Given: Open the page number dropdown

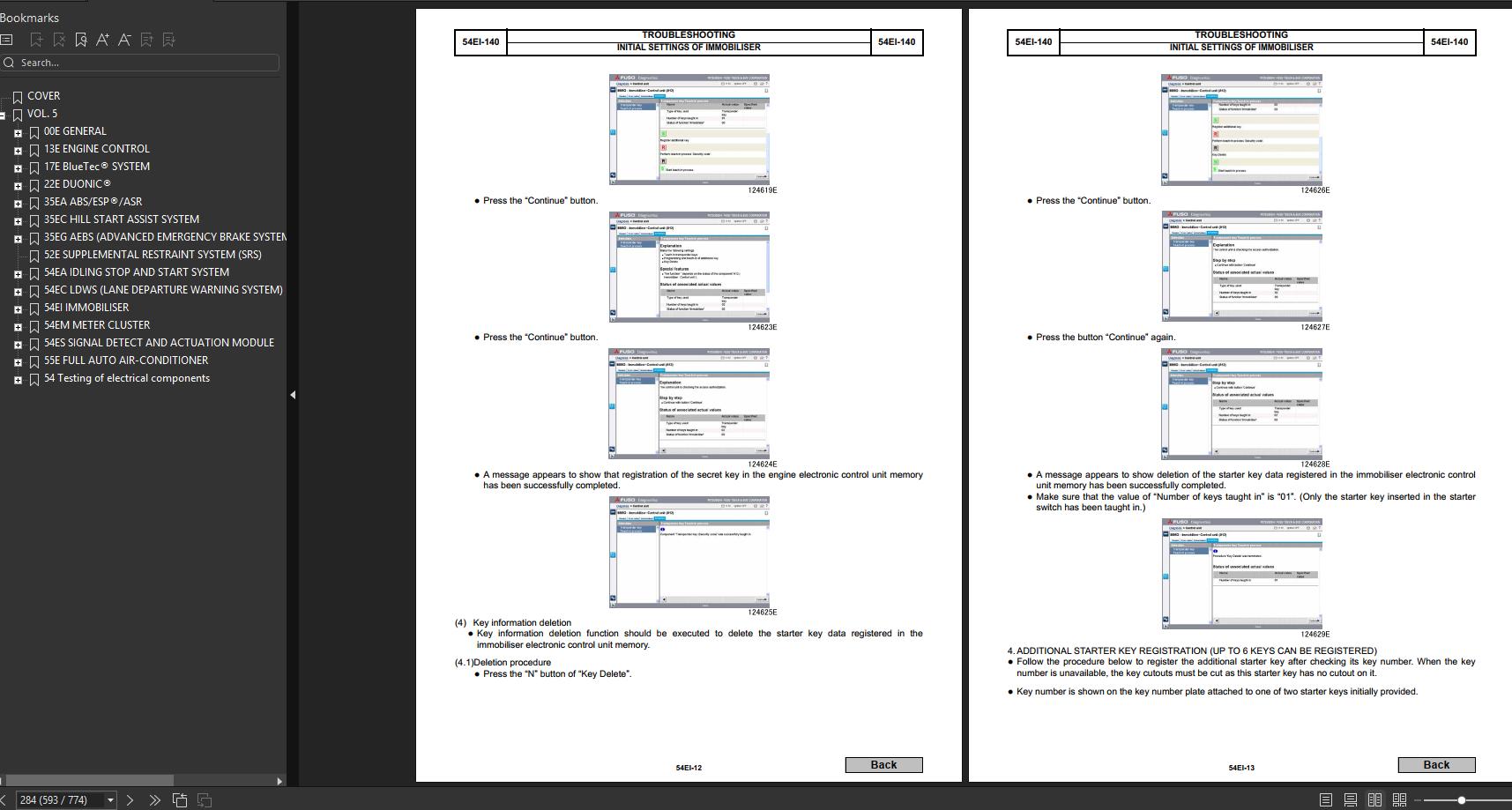Looking at the screenshot, I should [x=110, y=800].
